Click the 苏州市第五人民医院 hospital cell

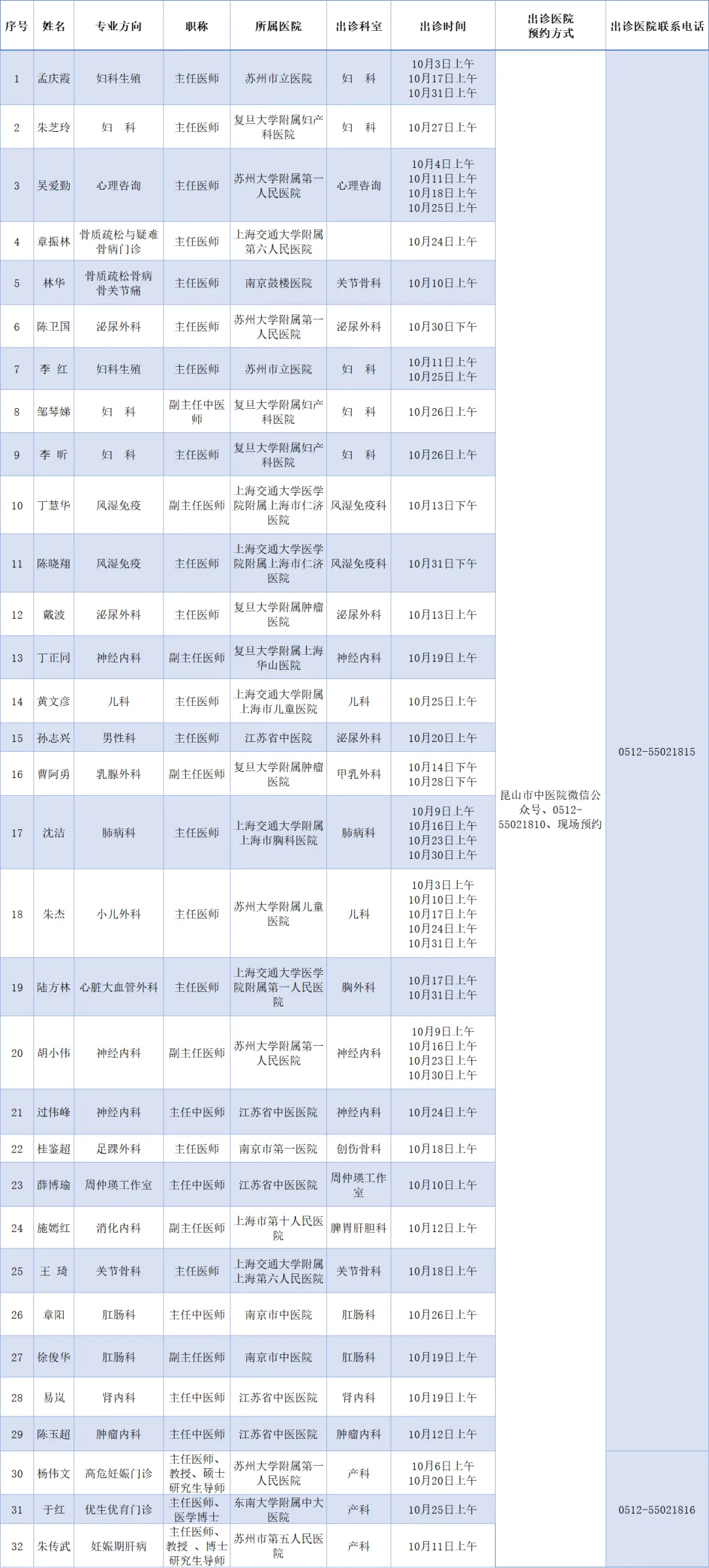pyautogui.click(x=278, y=1546)
